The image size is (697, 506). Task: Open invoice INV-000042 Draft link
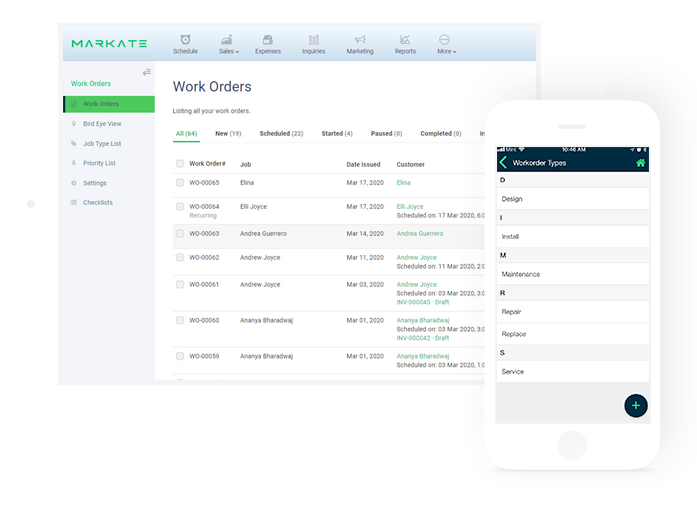(423, 338)
